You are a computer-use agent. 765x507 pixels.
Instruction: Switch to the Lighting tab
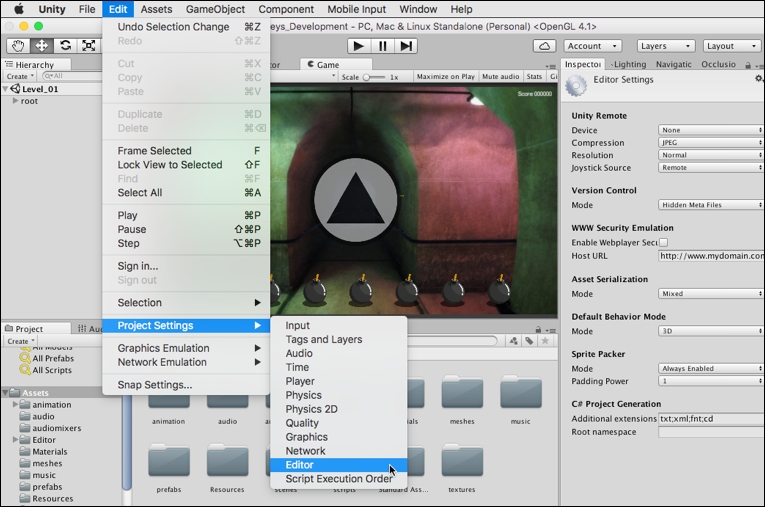pyautogui.click(x=628, y=64)
